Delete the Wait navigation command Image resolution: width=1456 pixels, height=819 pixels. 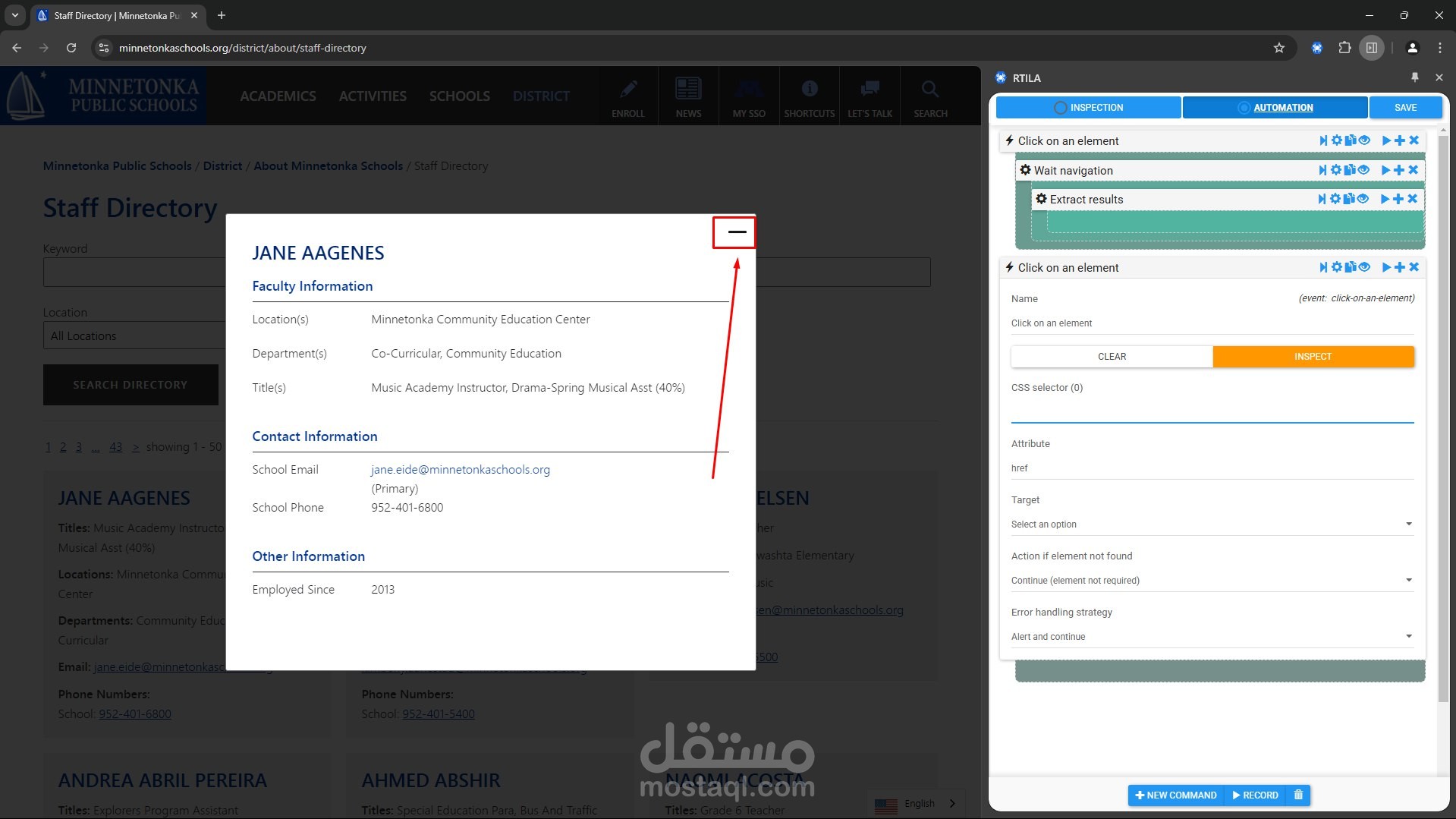tap(1413, 170)
